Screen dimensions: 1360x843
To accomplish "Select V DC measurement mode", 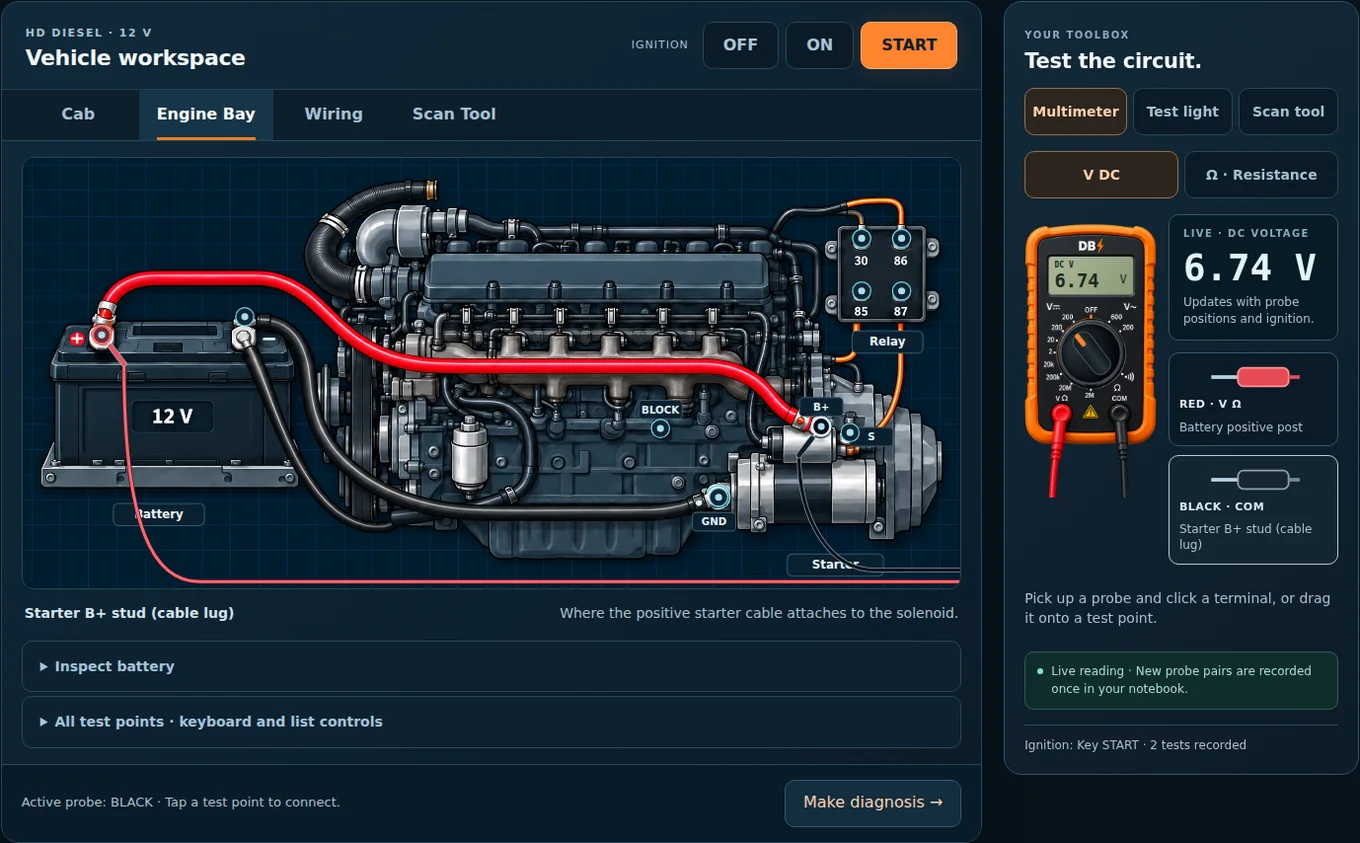I will point(1101,175).
